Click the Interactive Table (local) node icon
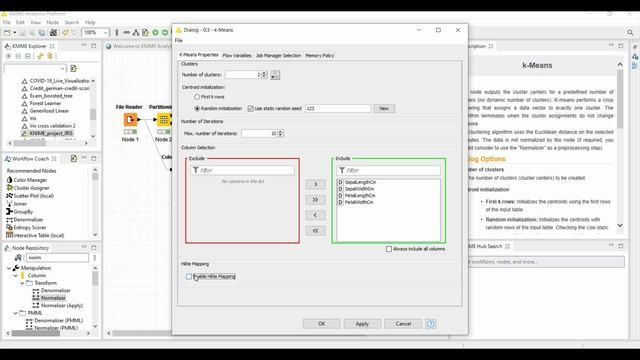 pos(9,235)
